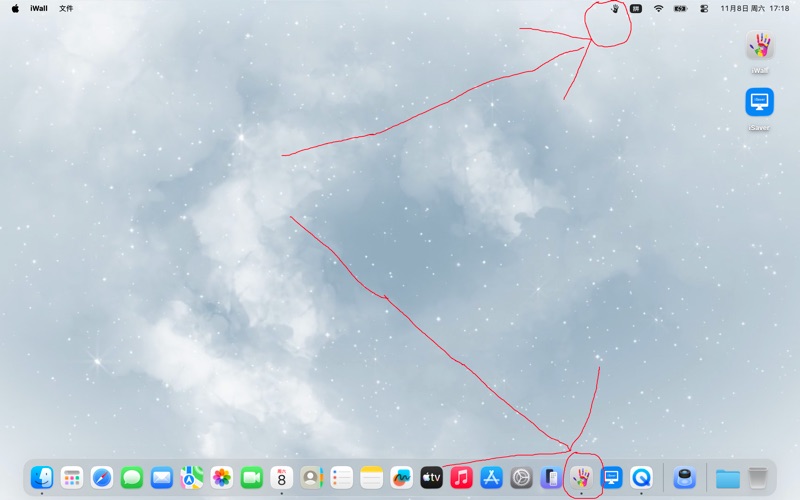The height and width of the screenshot is (500, 800).
Task: Launch QuickTime Player from the Dock
Action: tap(641, 478)
